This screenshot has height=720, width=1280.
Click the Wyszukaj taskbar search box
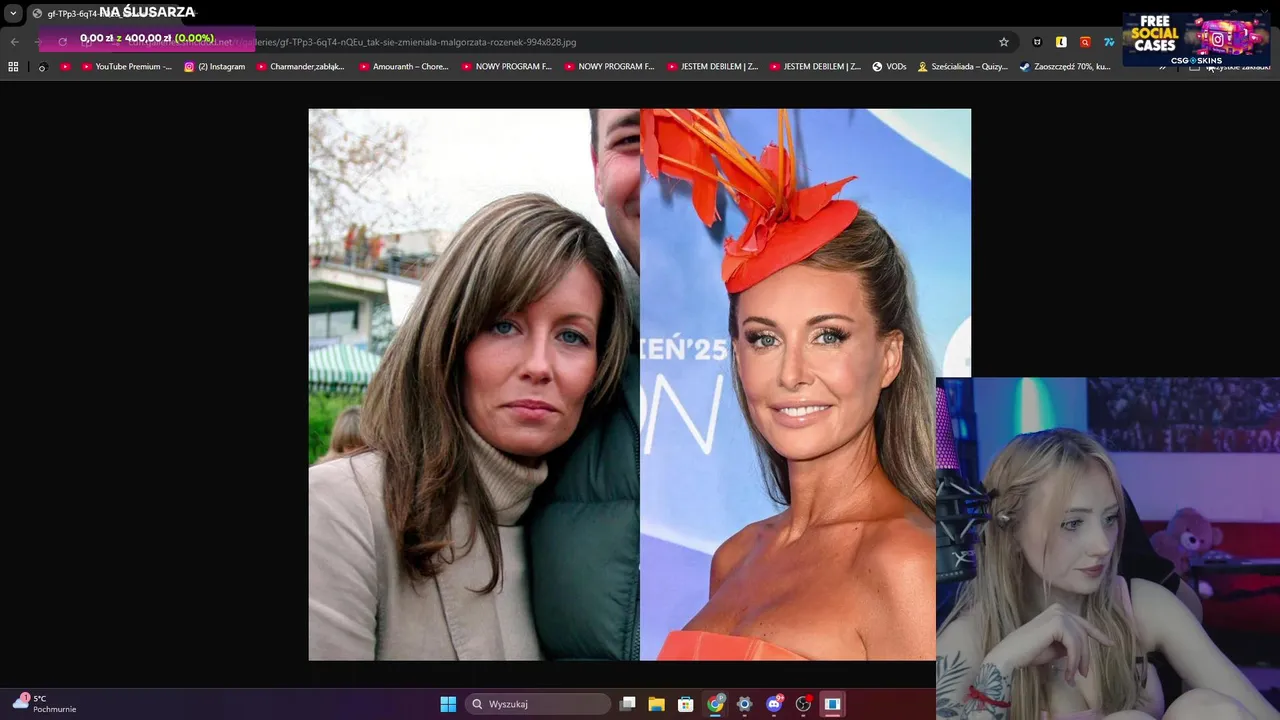click(539, 704)
